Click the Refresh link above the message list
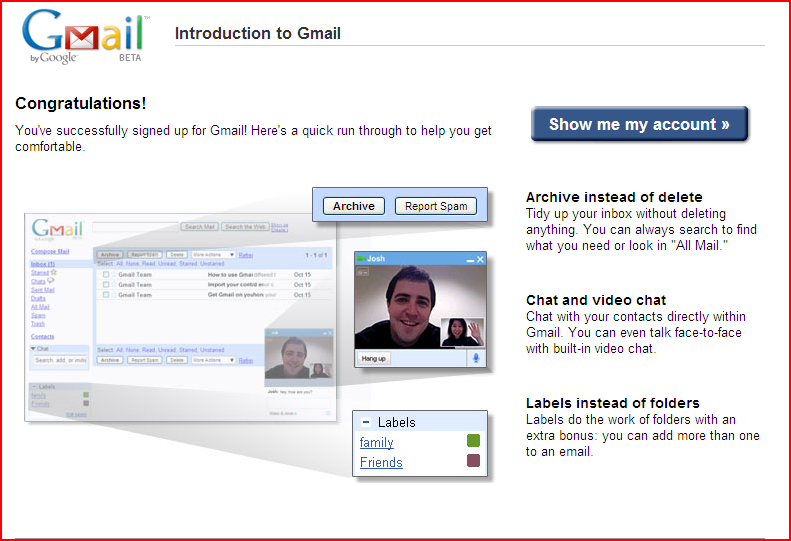Screen dimensions: 791x541 246,255
